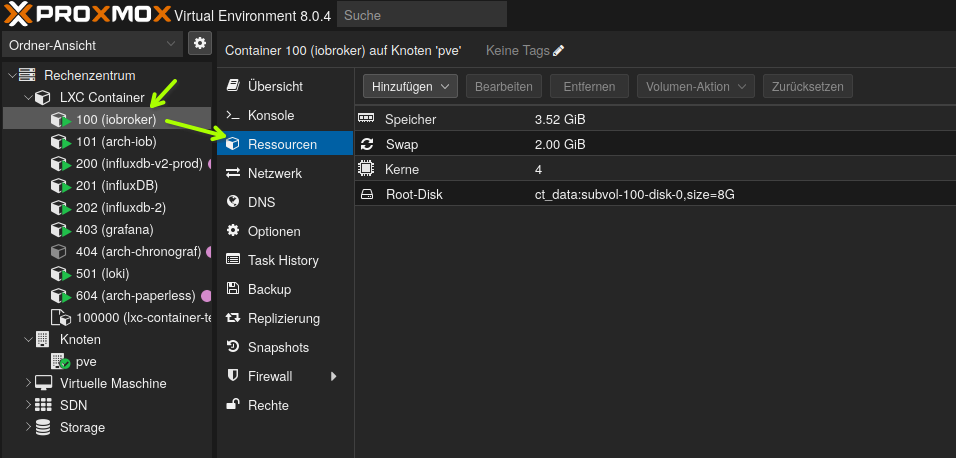The height and width of the screenshot is (458, 956).
Task: Select the pve node in tree
Action: point(107,362)
